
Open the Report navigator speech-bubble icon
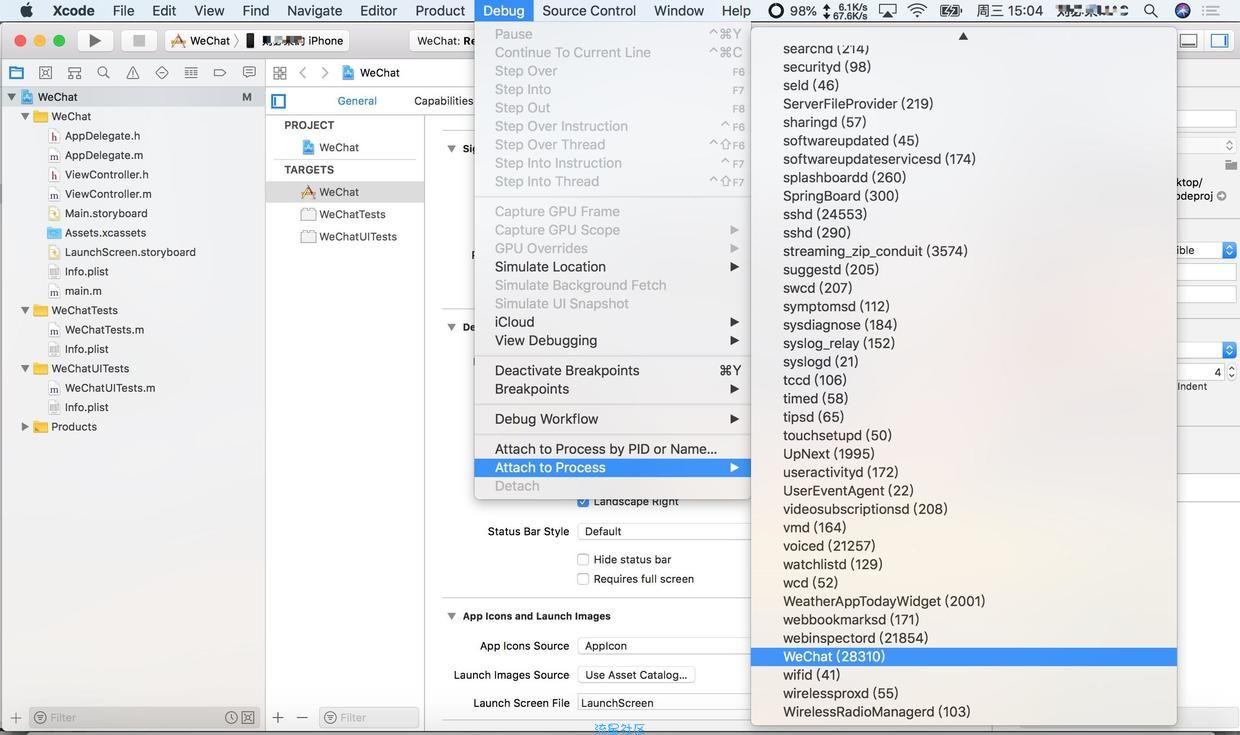[249, 73]
